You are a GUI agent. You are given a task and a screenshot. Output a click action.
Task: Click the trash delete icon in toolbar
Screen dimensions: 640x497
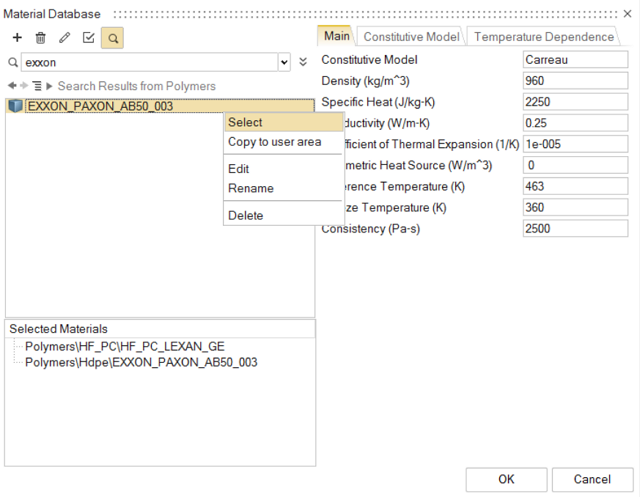(x=40, y=37)
